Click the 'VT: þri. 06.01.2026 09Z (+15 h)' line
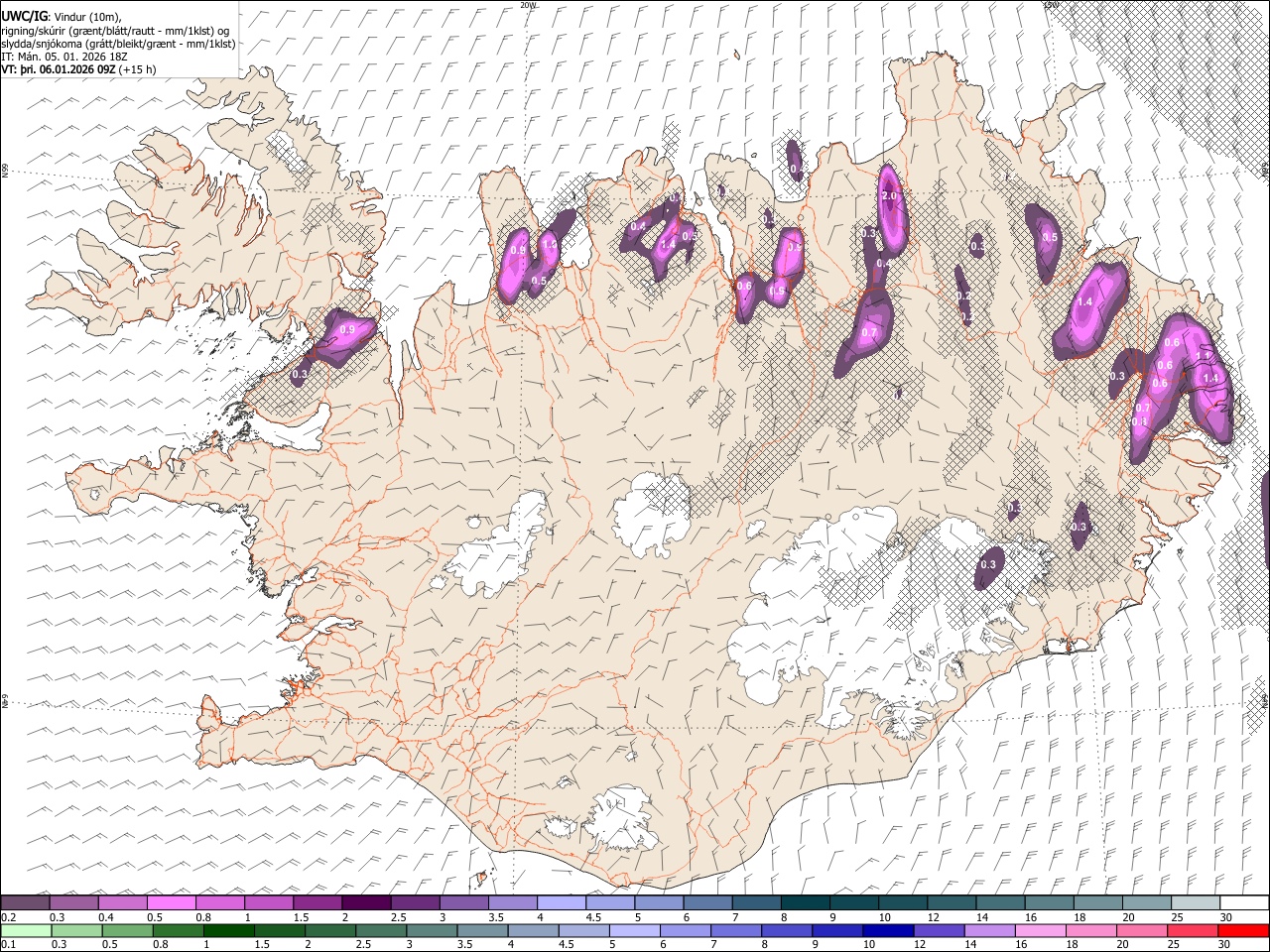Viewport: 1270px width, 952px height. pyautogui.click(x=78, y=69)
